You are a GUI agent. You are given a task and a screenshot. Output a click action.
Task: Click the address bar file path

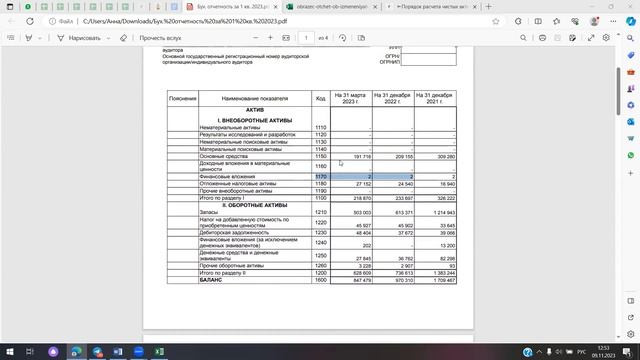tap(185, 21)
